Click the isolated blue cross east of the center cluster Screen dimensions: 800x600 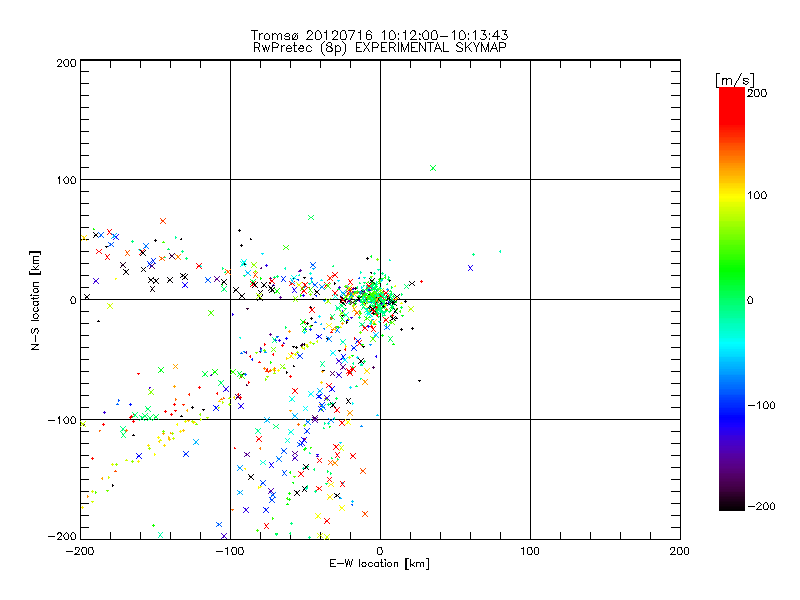470,268
